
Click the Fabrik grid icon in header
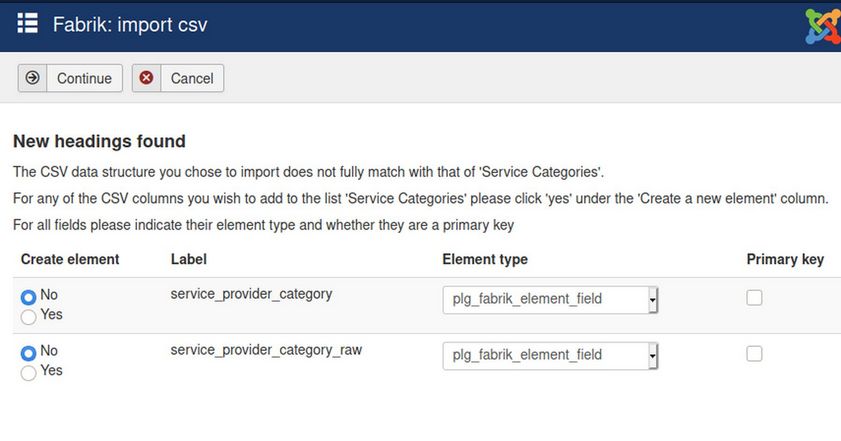[28, 23]
